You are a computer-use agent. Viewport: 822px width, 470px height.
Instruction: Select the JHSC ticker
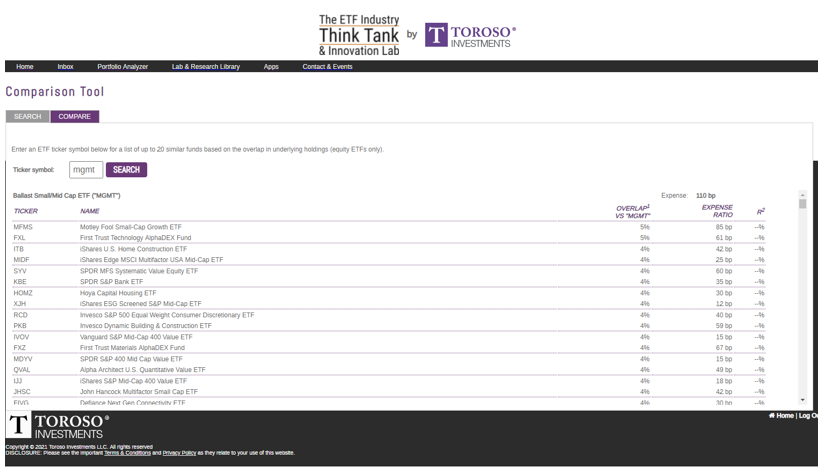click(22, 392)
